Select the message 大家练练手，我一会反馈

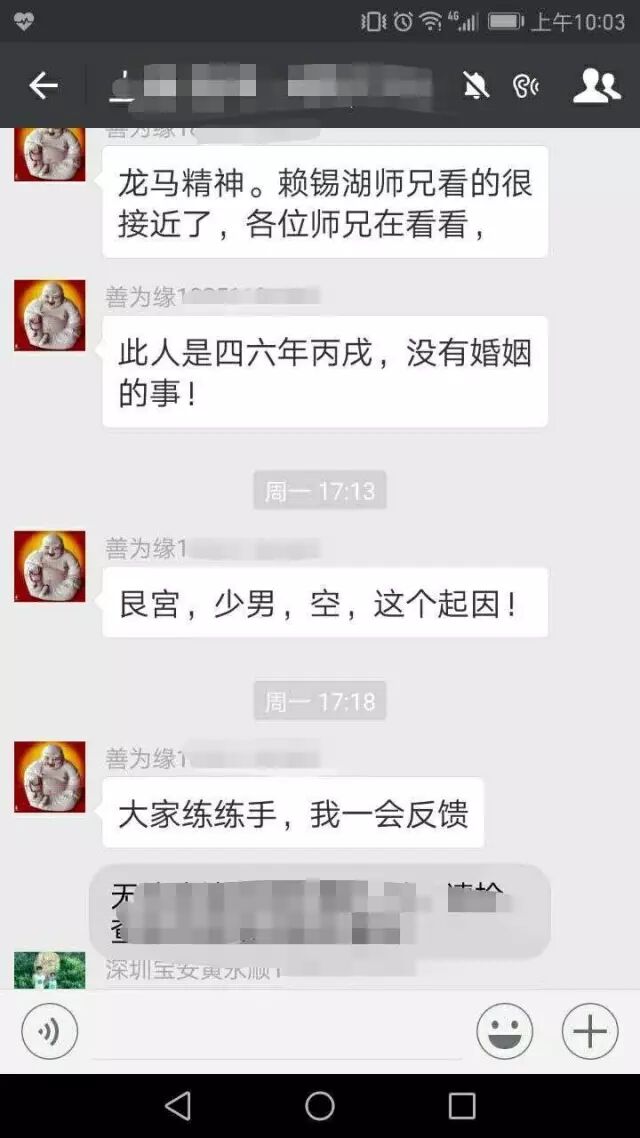click(x=293, y=813)
